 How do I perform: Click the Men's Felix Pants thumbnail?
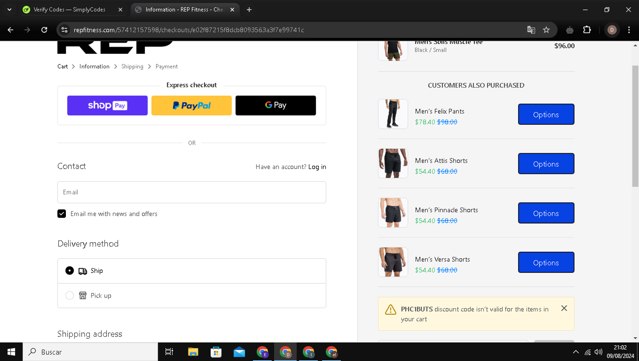[393, 114]
